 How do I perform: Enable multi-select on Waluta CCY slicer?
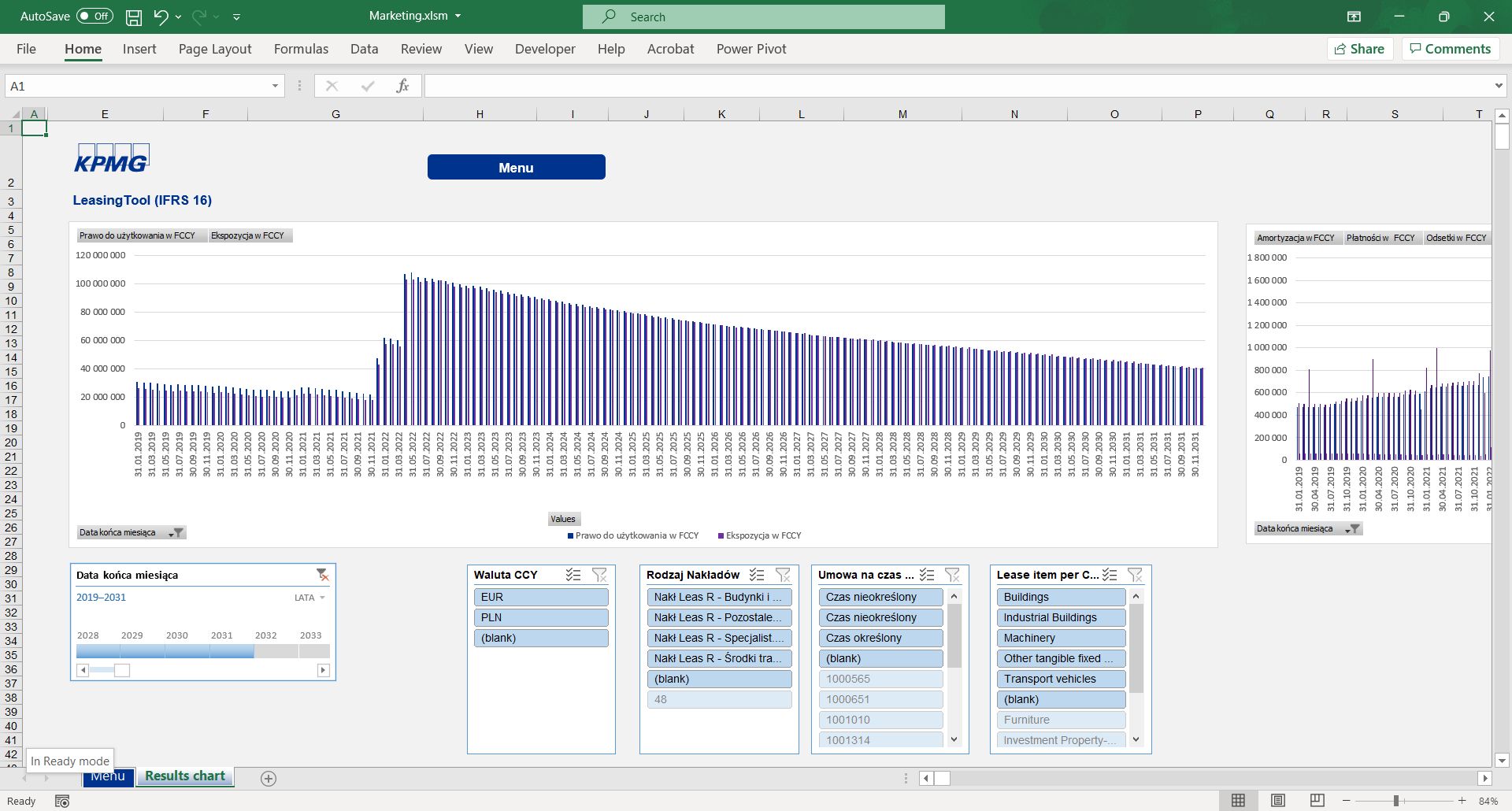573,575
